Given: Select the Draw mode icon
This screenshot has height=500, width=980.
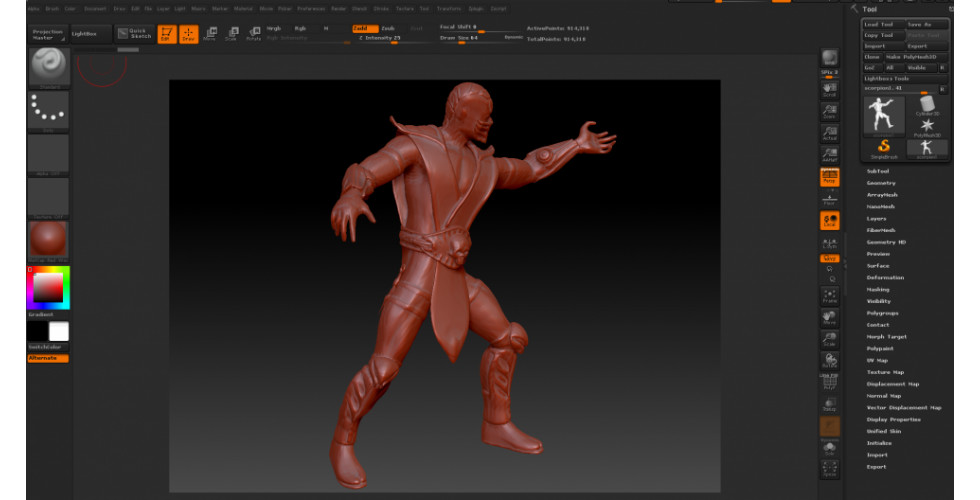Looking at the screenshot, I should [188, 34].
